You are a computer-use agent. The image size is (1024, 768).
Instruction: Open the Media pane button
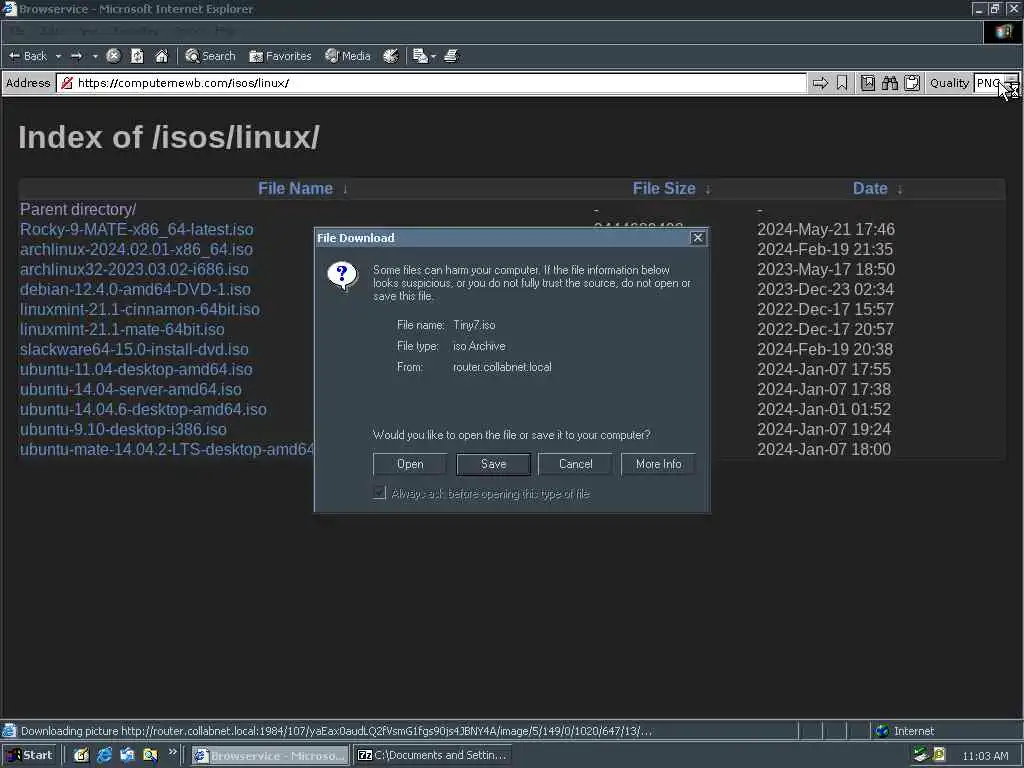coord(348,56)
